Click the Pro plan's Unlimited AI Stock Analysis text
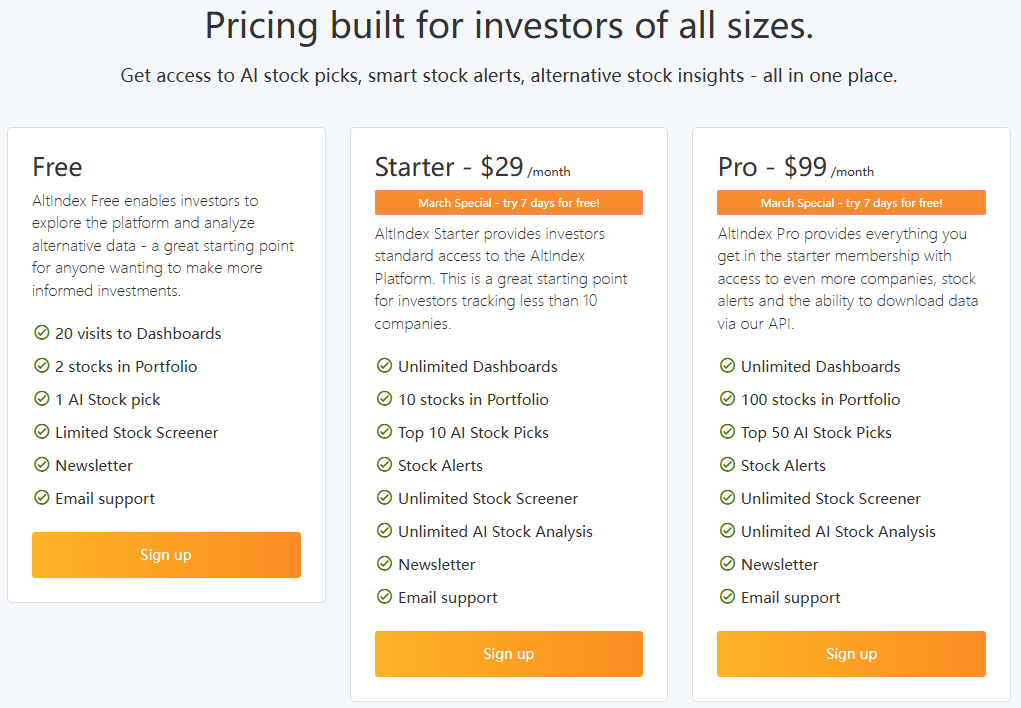This screenshot has height=708, width=1021. tap(838, 531)
